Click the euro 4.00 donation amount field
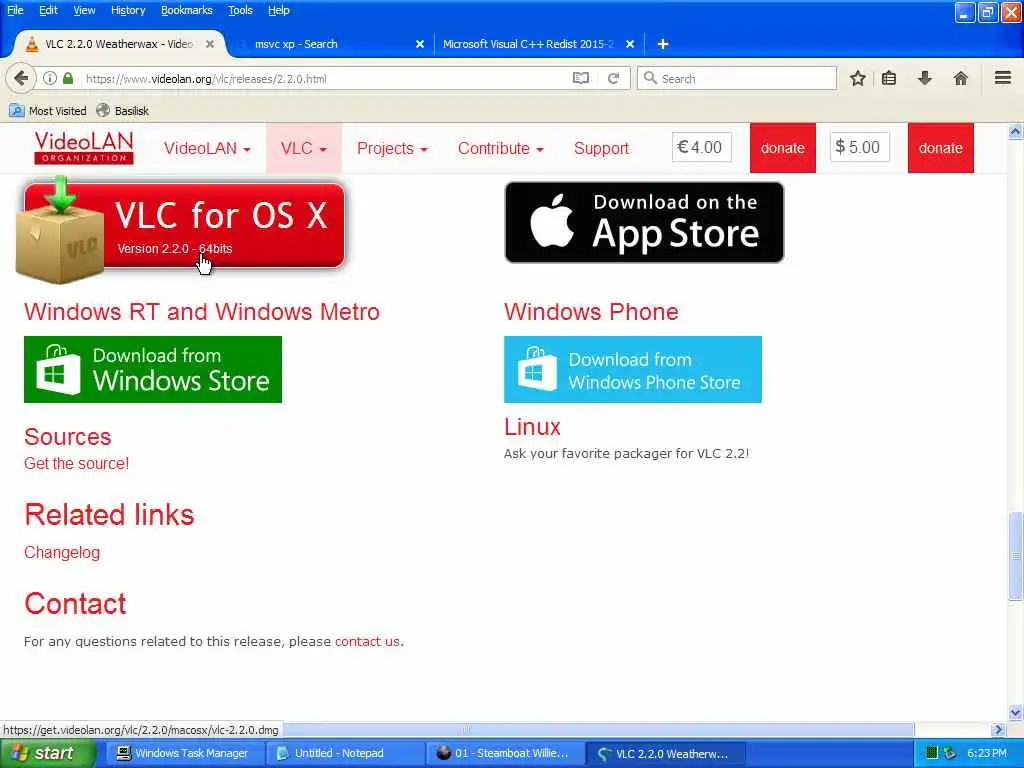The image size is (1024, 768). tap(701, 147)
